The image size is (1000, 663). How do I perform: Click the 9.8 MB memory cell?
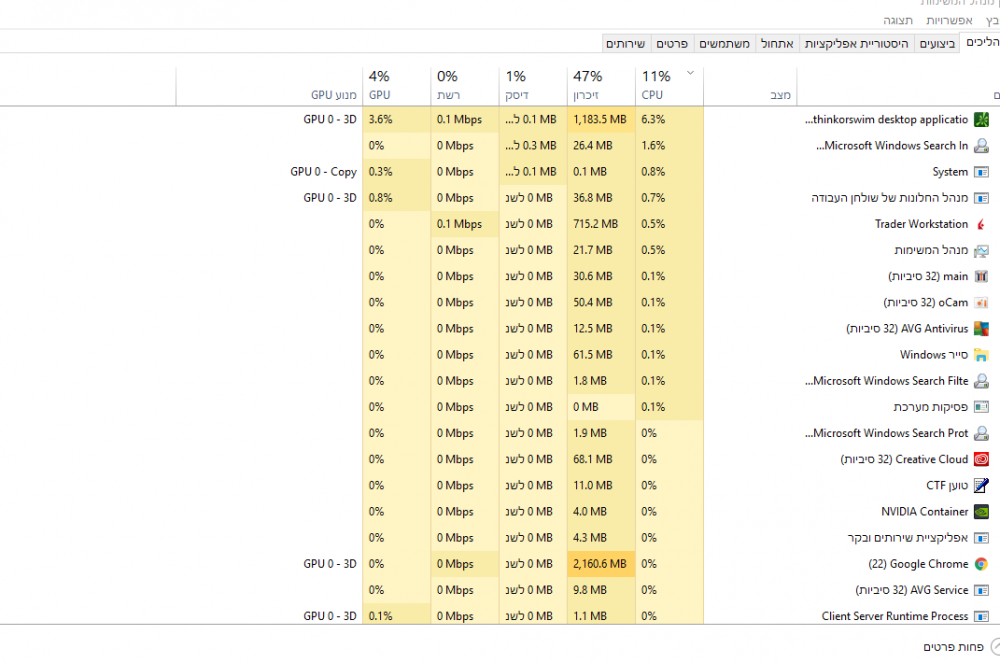[601, 590]
